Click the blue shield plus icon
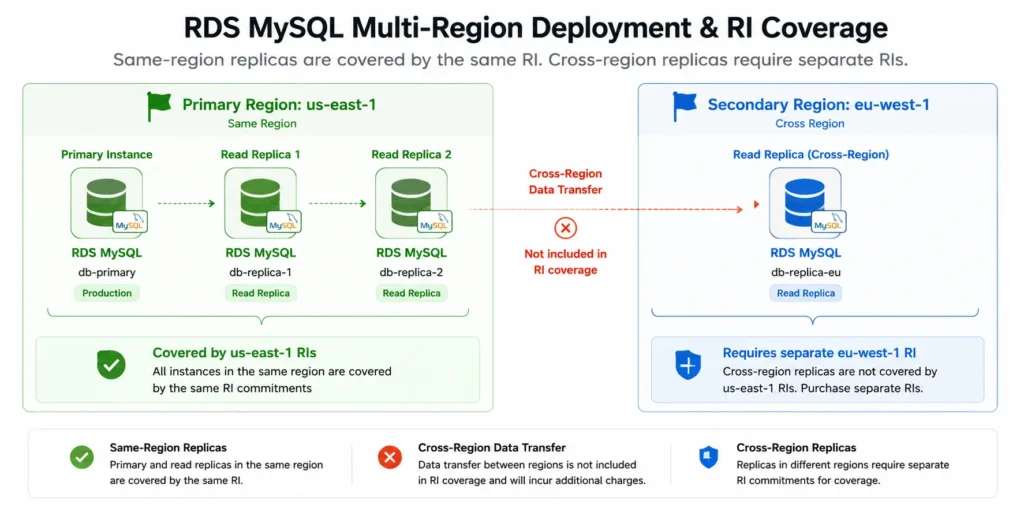Viewport: 1024px width, 512px height. pyautogui.click(x=688, y=364)
